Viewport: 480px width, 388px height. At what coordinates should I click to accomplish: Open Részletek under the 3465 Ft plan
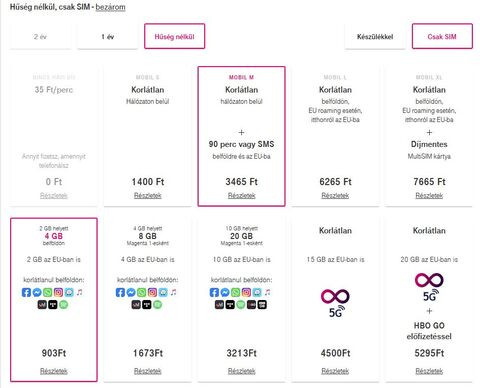click(241, 195)
